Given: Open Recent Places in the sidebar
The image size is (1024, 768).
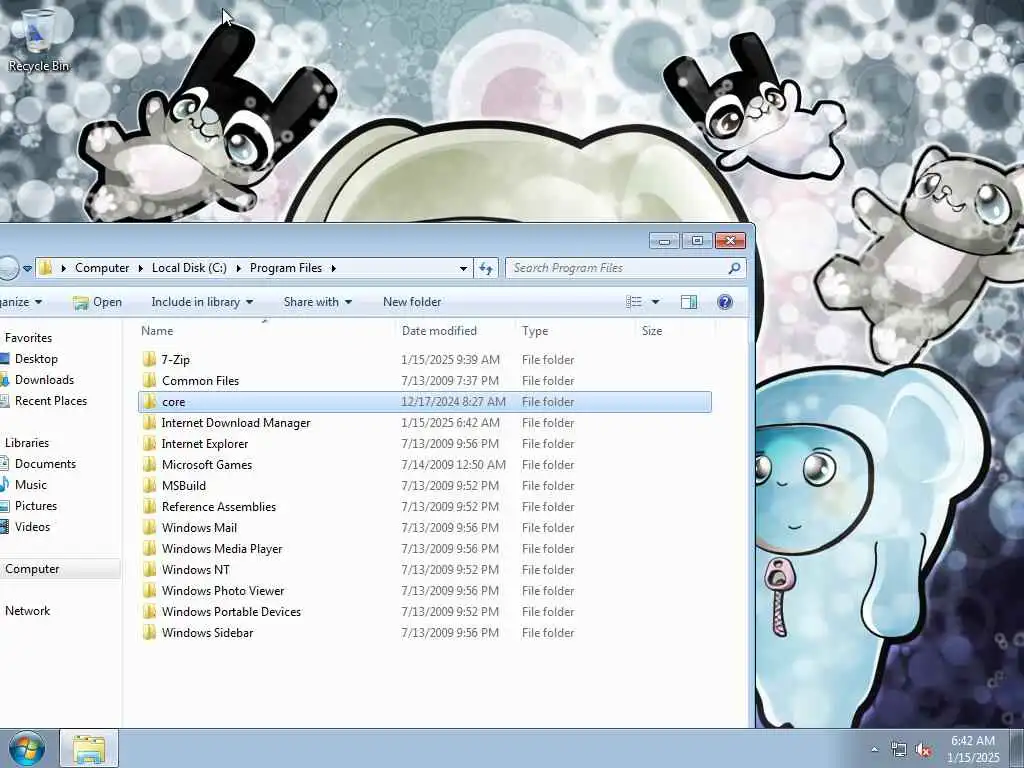Looking at the screenshot, I should [51, 400].
